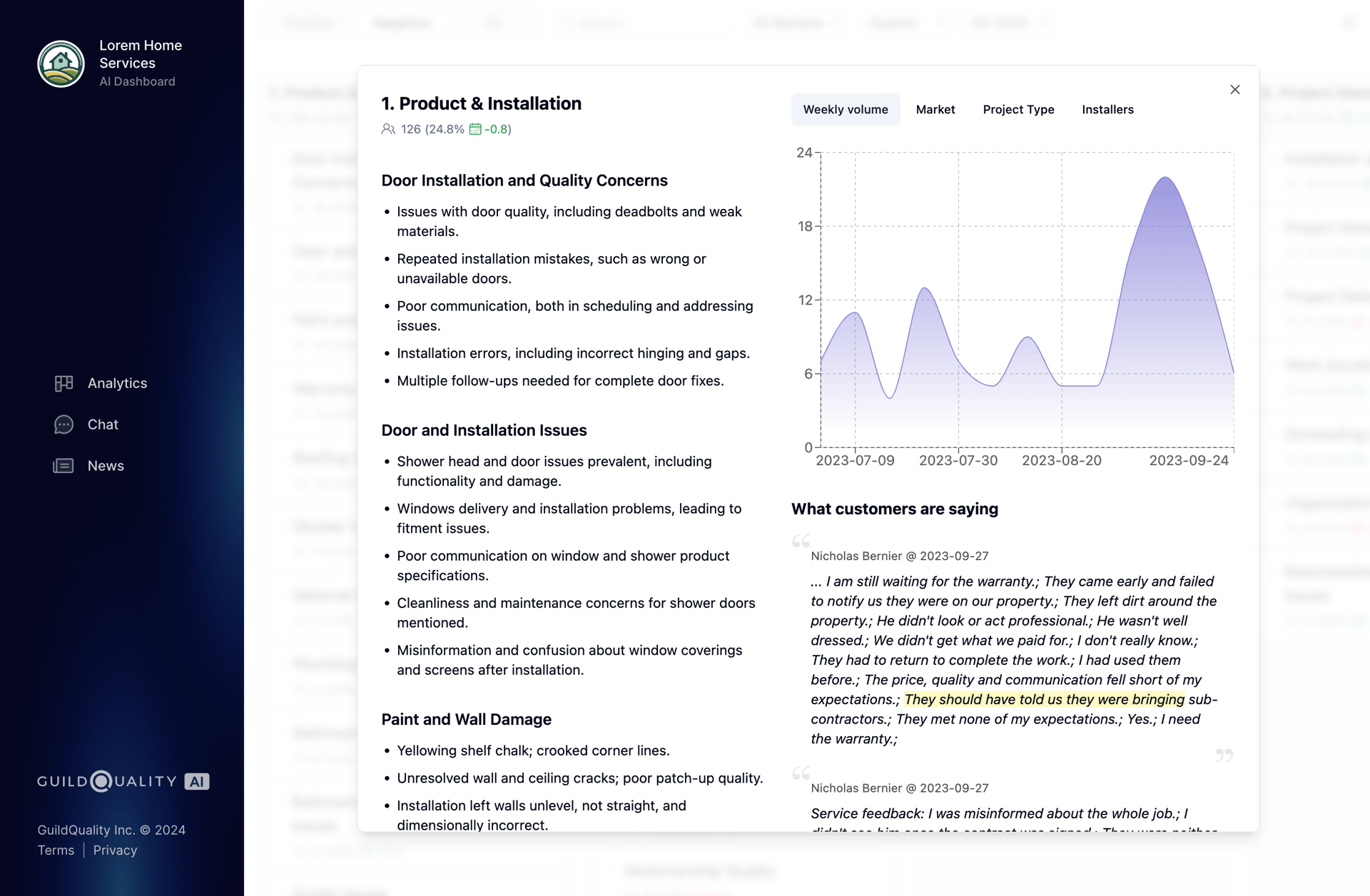This screenshot has height=896, width=1370.
Task: Click the highlighted quote text
Action: coord(1044,700)
